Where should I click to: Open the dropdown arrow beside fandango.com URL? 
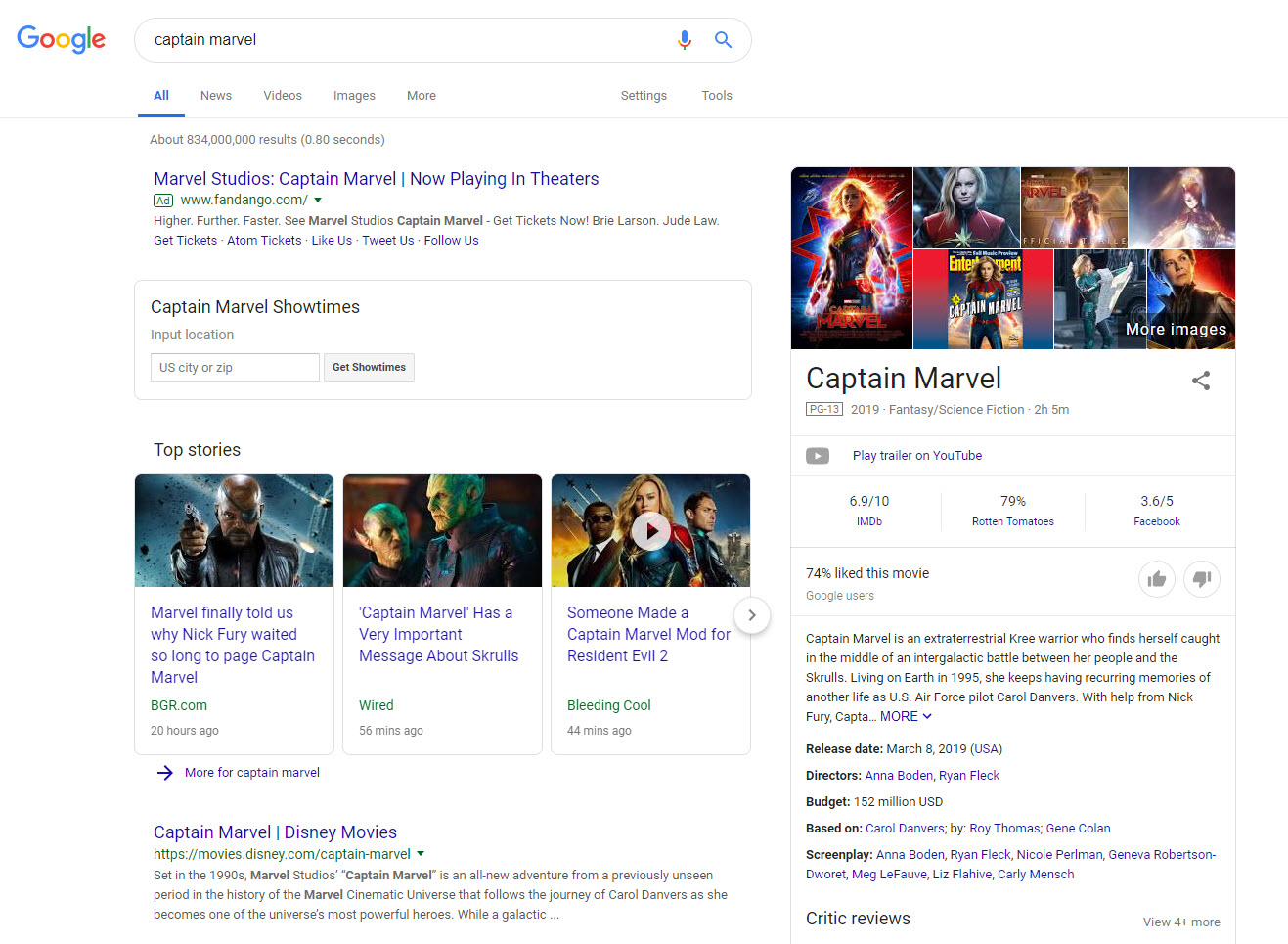(318, 201)
